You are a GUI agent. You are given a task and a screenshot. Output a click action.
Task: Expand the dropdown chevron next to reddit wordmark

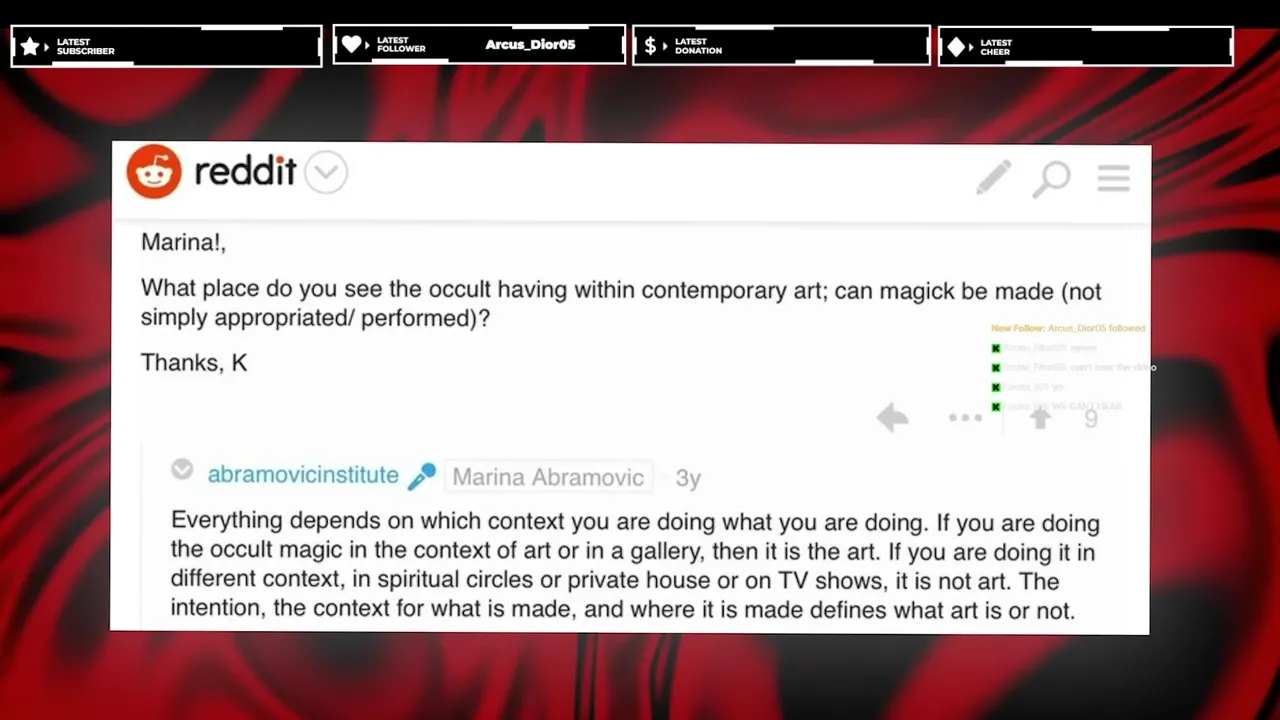[x=326, y=173]
